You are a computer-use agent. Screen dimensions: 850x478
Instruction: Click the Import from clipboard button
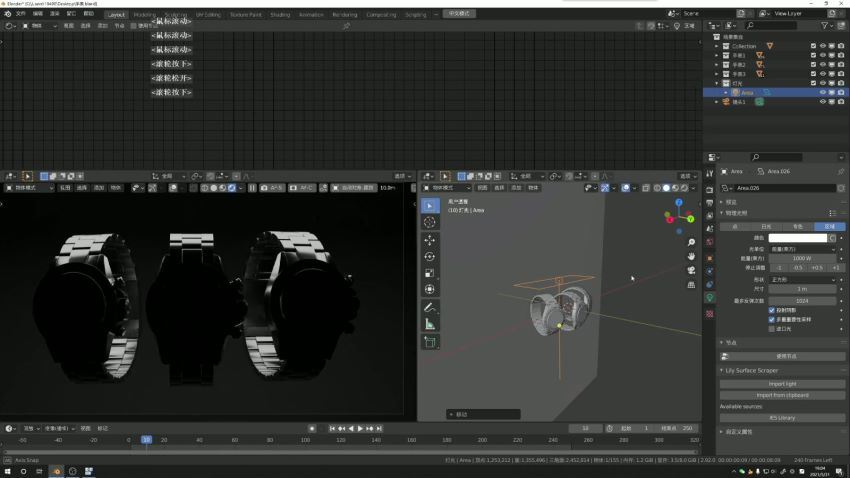[783, 395]
